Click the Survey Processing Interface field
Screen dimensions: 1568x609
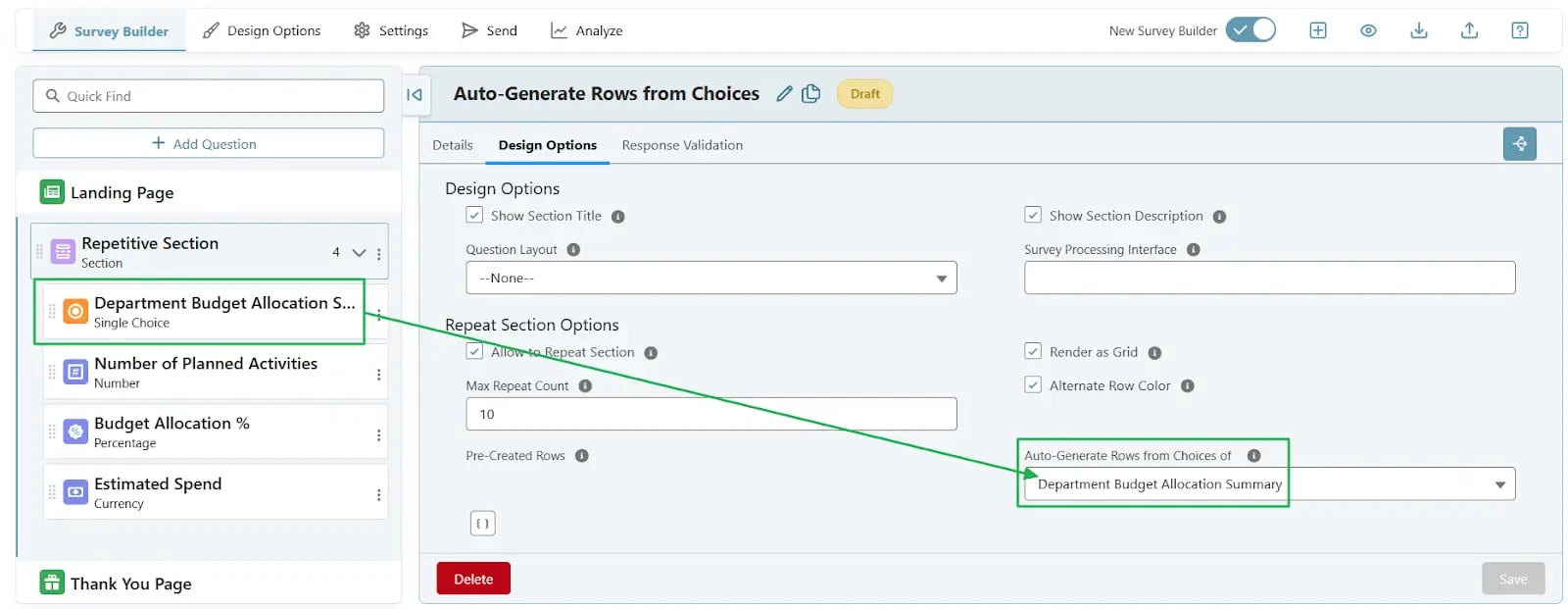(1270, 278)
